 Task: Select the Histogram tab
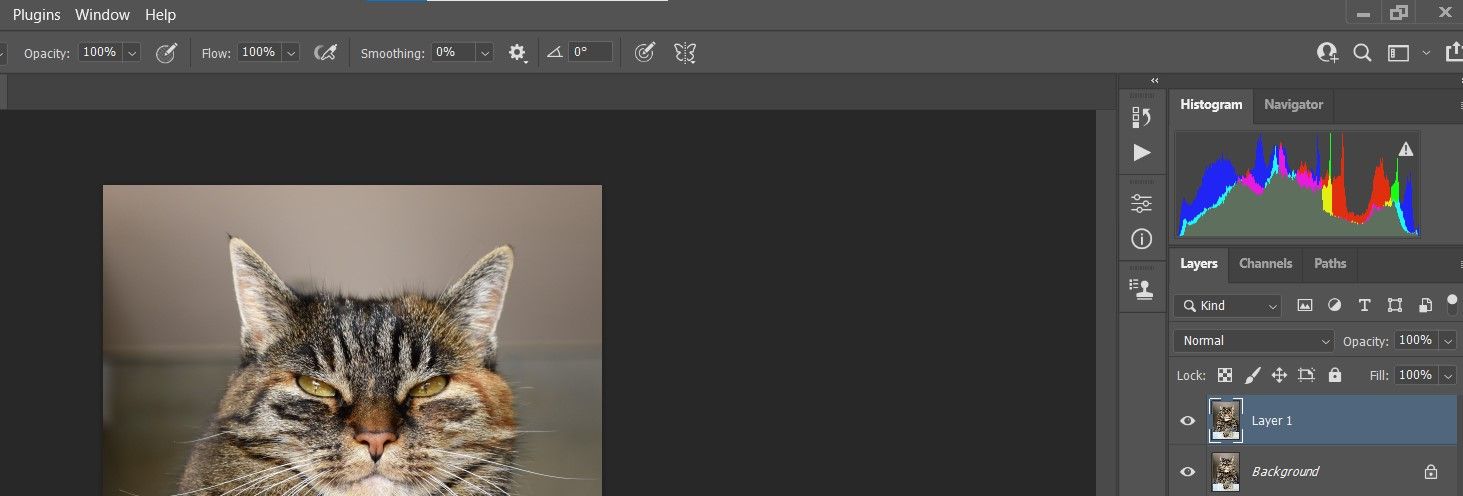click(x=1211, y=105)
